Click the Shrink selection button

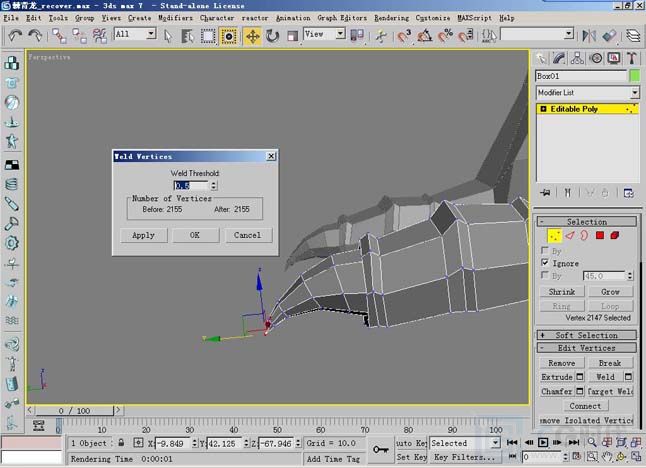pos(562,292)
